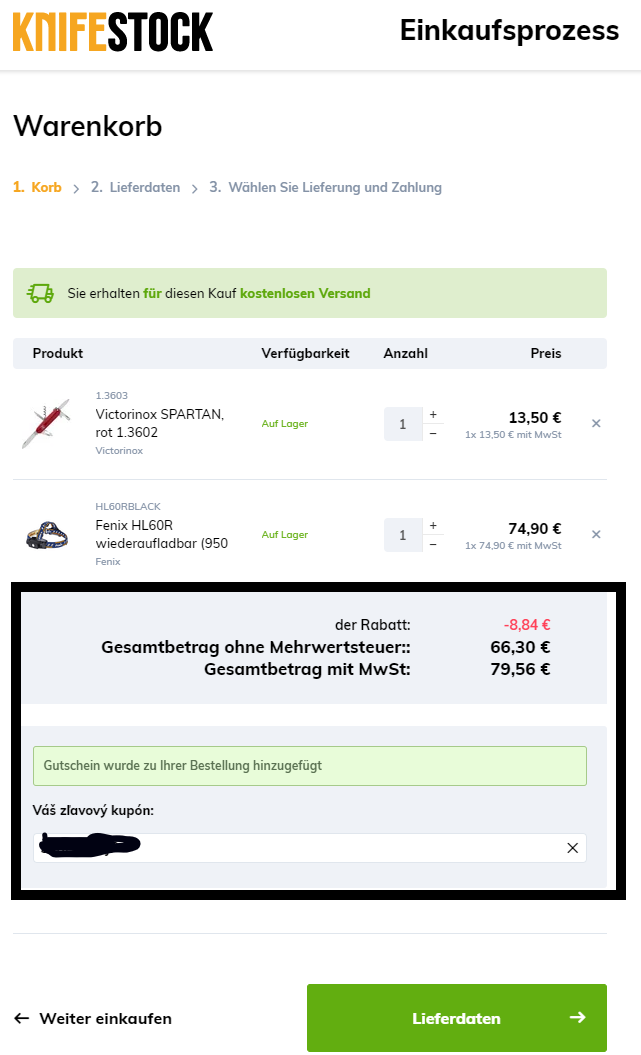Edit the Fenix HL60R quantity field
641x1055 pixels.
(403, 535)
